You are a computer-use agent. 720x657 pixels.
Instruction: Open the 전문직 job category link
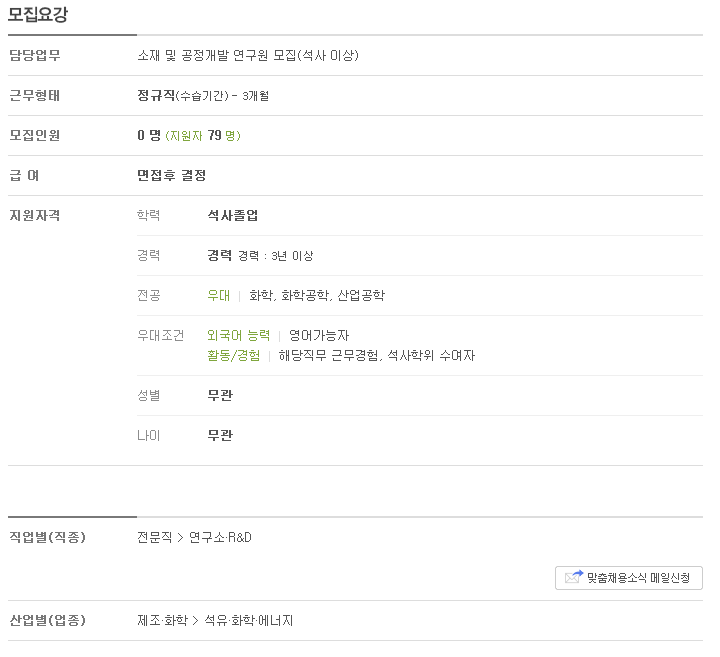(154, 538)
